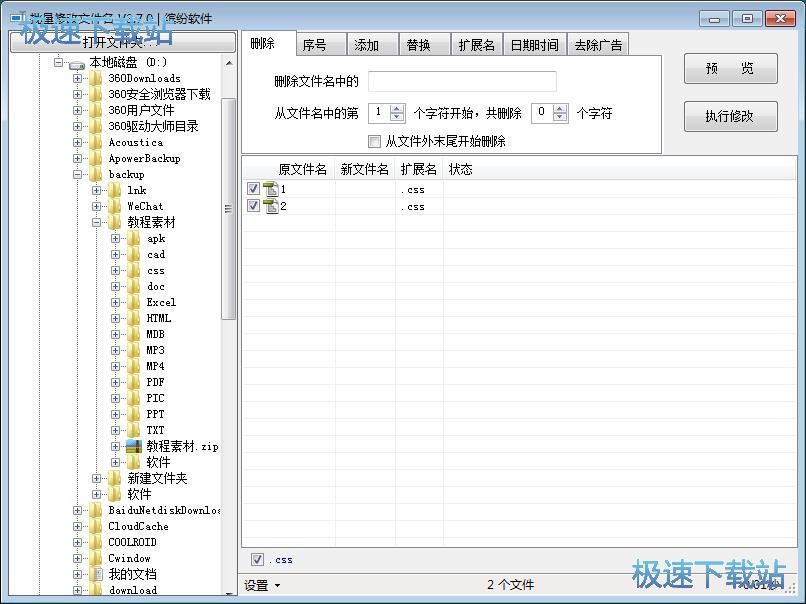
Task: Sort by the 原文件名 column header
Action: pyautogui.click(x=289, y=169)
